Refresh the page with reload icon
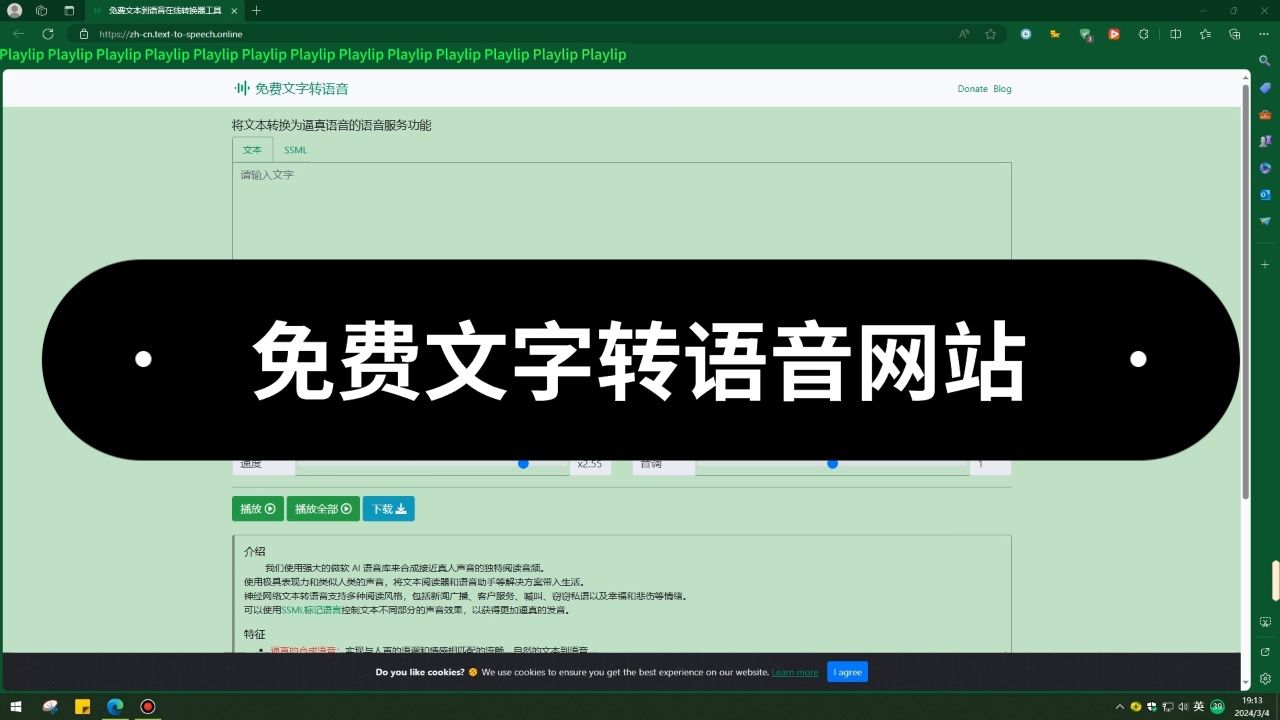This screenshot has width=1280, height=720. [48, 33]
